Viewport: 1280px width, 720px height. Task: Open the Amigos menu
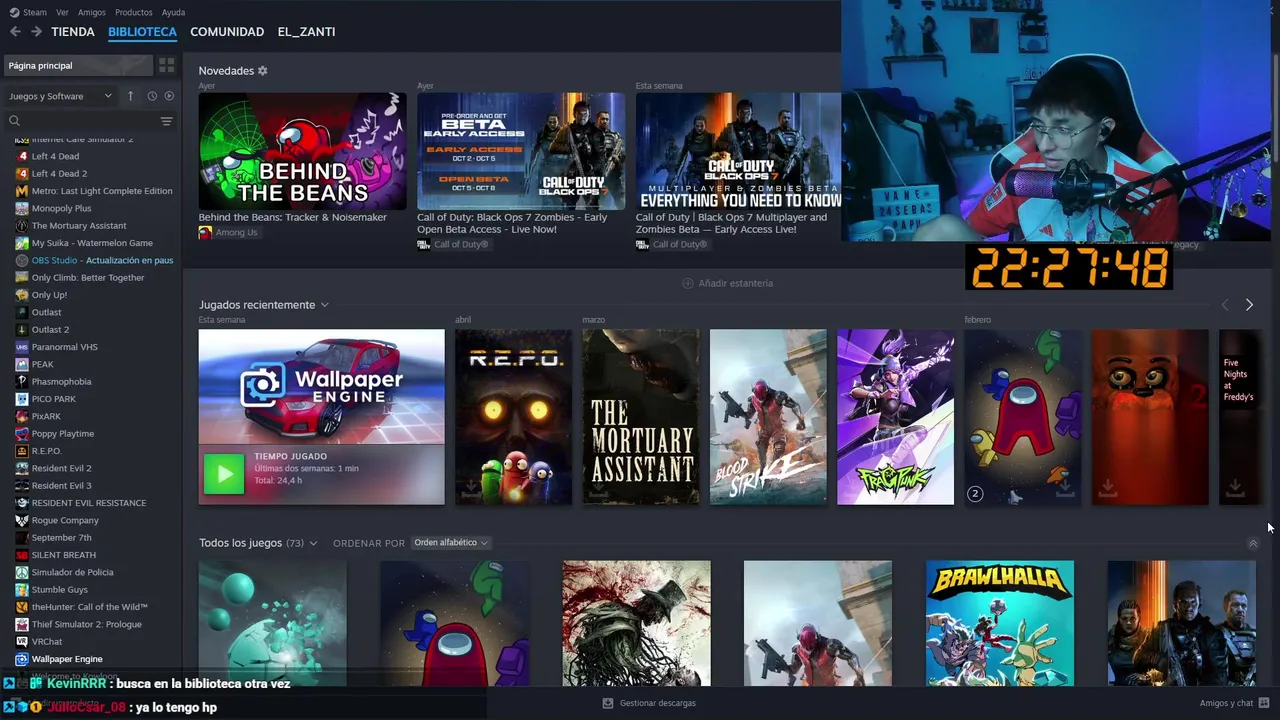[92, 12]
